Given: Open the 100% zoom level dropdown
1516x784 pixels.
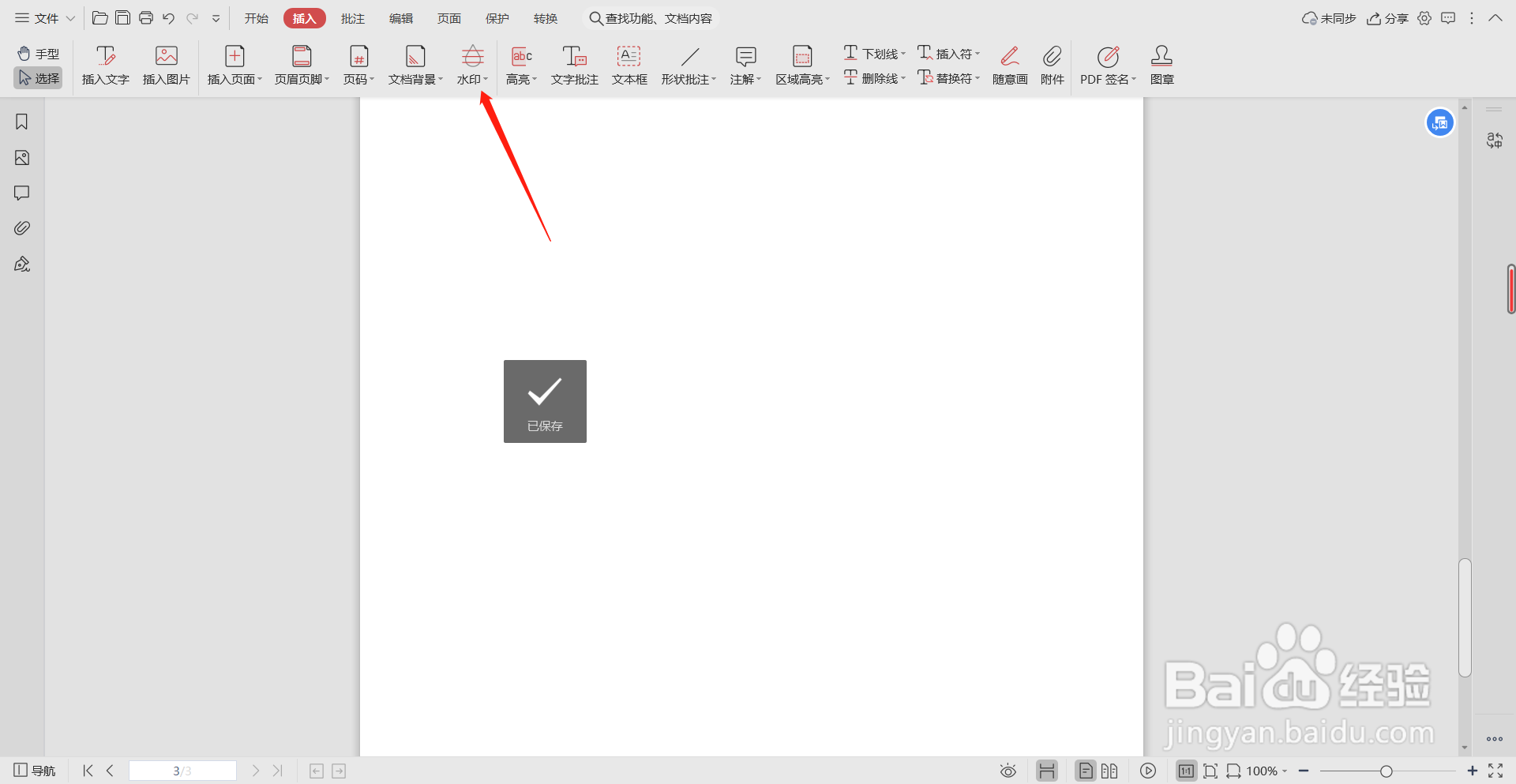Looking at the screenshot, I should tap(1266, 771).
